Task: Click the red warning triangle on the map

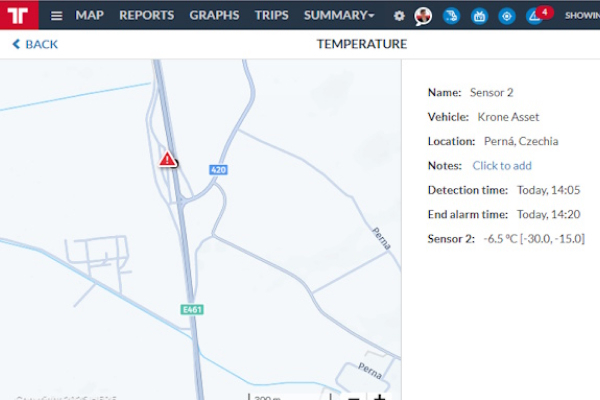Action: (168, 160)
